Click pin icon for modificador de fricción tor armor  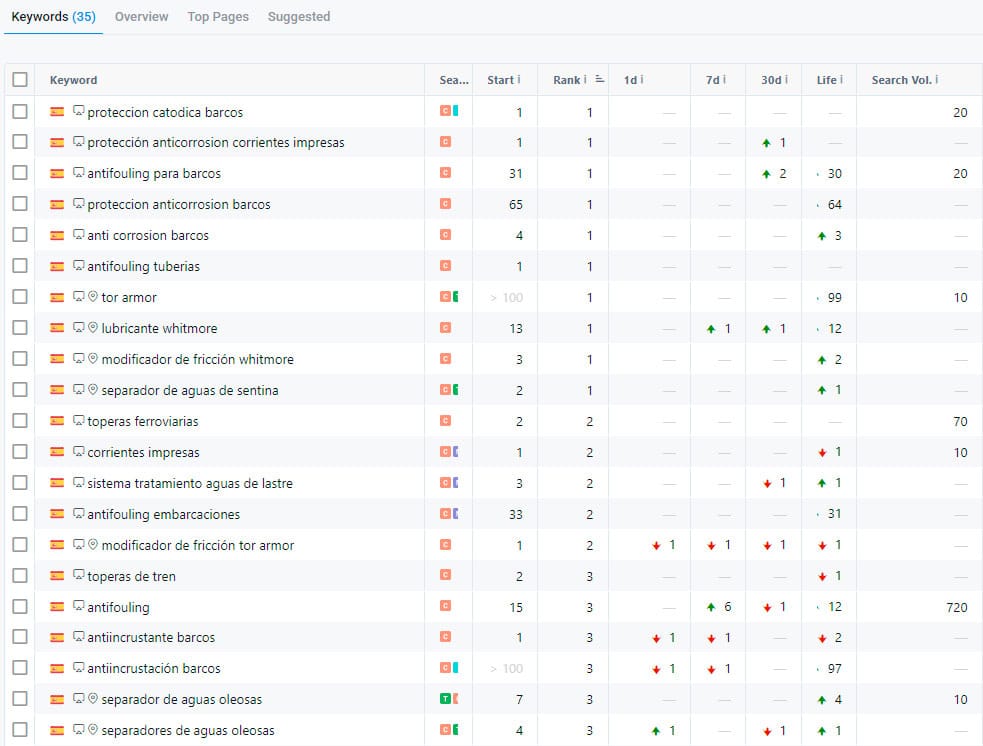click(x=93, y=544)
